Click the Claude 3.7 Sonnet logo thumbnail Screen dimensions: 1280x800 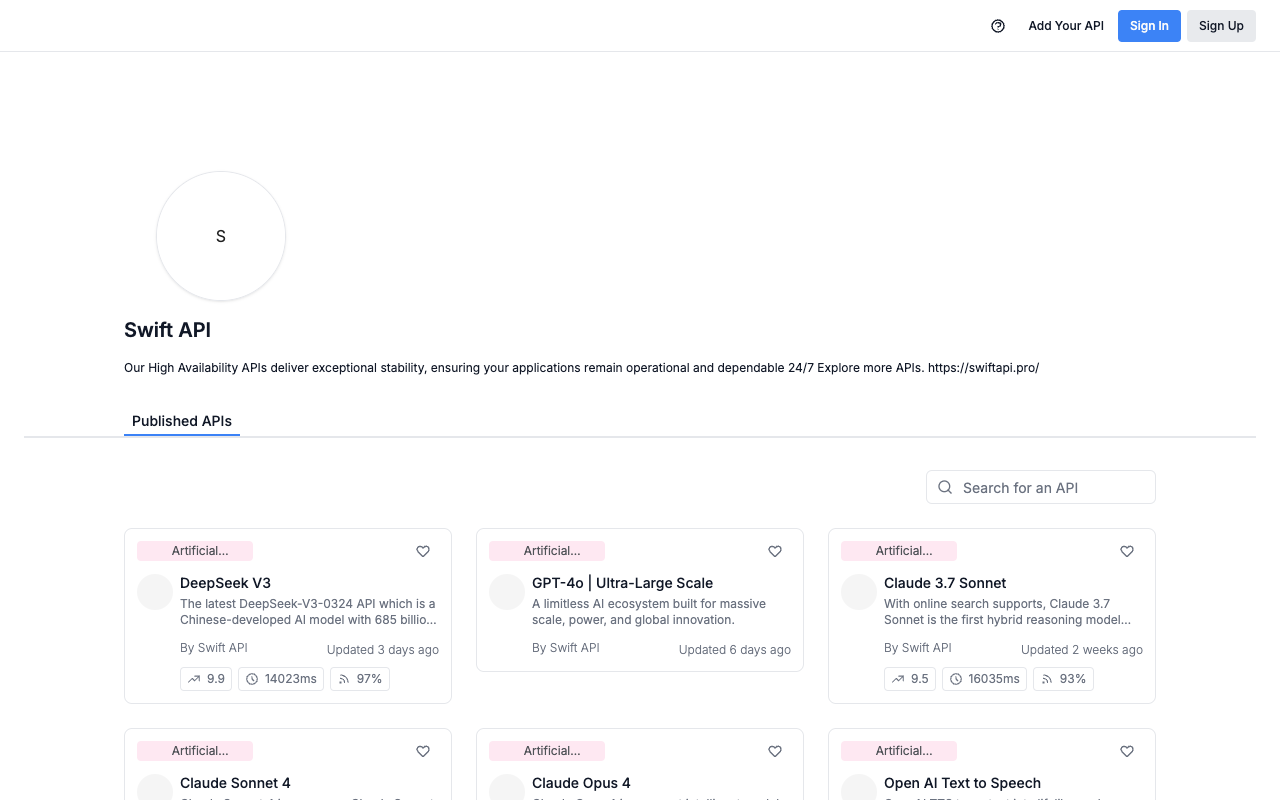pos(859,592)
